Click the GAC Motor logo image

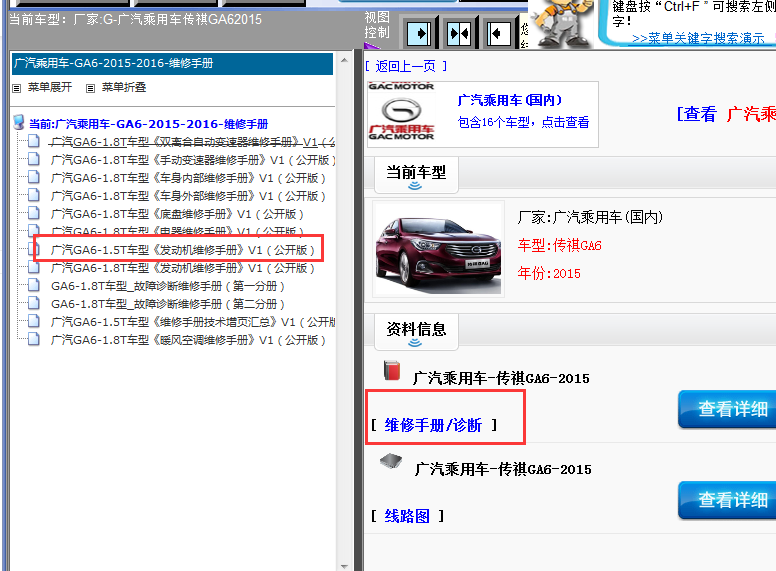(x=401, y=112)
